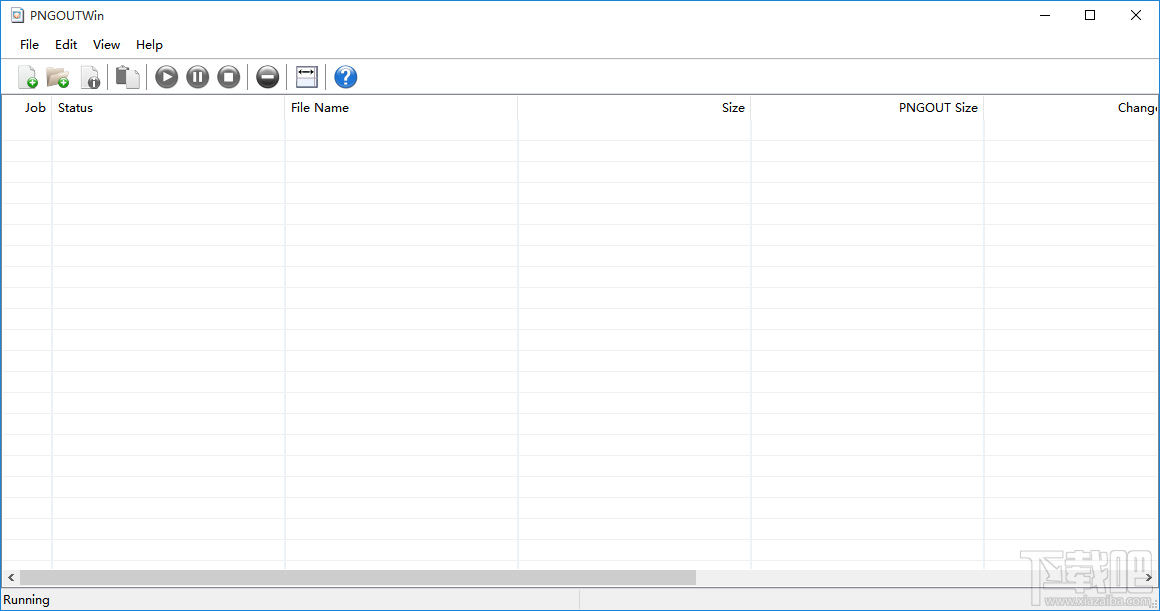Image resolution: width=1160 pixels, height=611 pixels.
Task: Minimize the PNGOUTWin window
Action: point(1045,16)
